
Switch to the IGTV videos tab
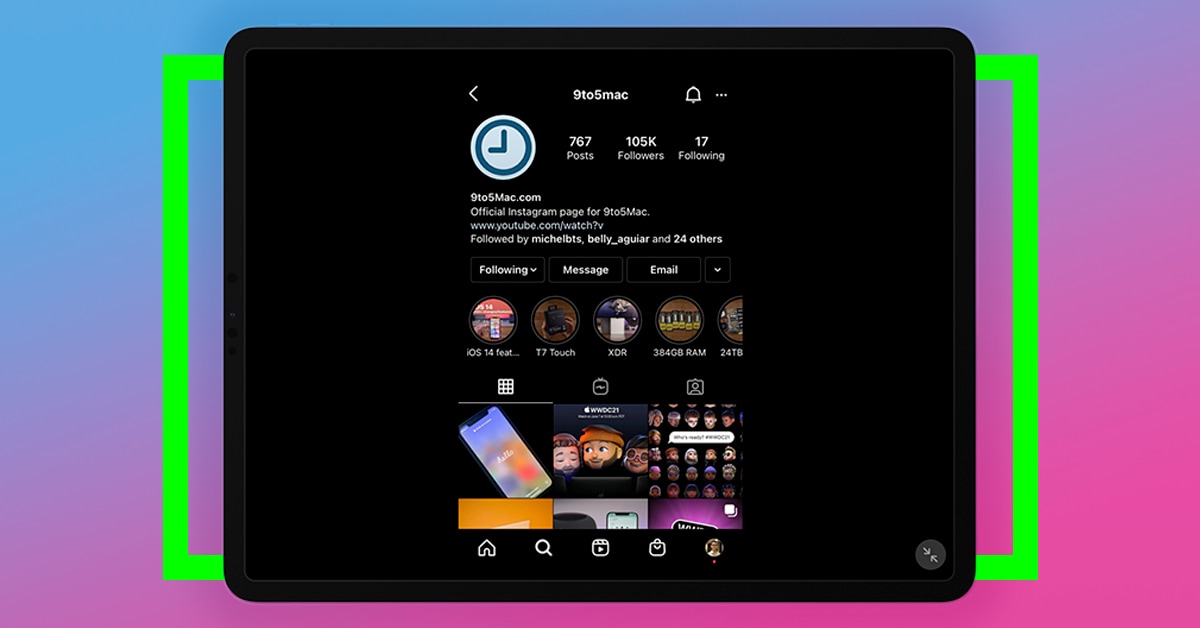tap(600, 387)
